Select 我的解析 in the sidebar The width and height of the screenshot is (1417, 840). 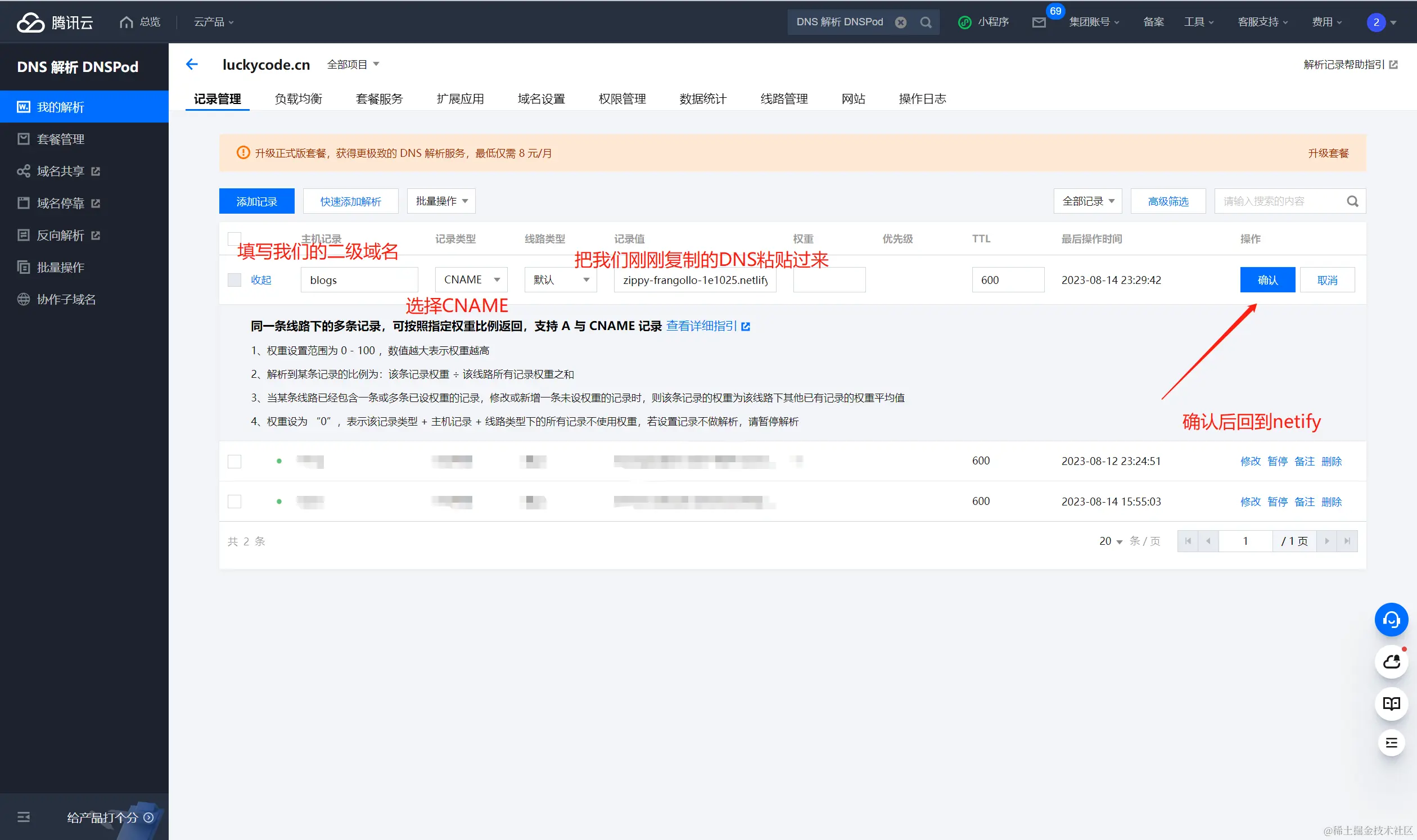click(84, 106)
